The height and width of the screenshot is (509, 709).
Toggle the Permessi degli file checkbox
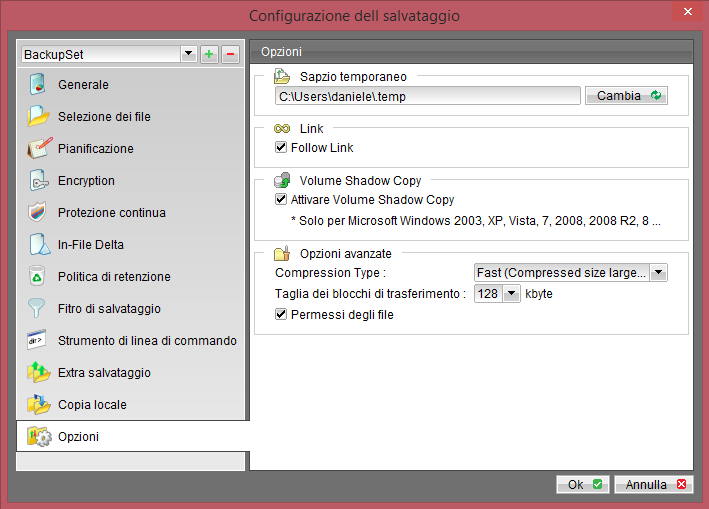click(281, 314)
